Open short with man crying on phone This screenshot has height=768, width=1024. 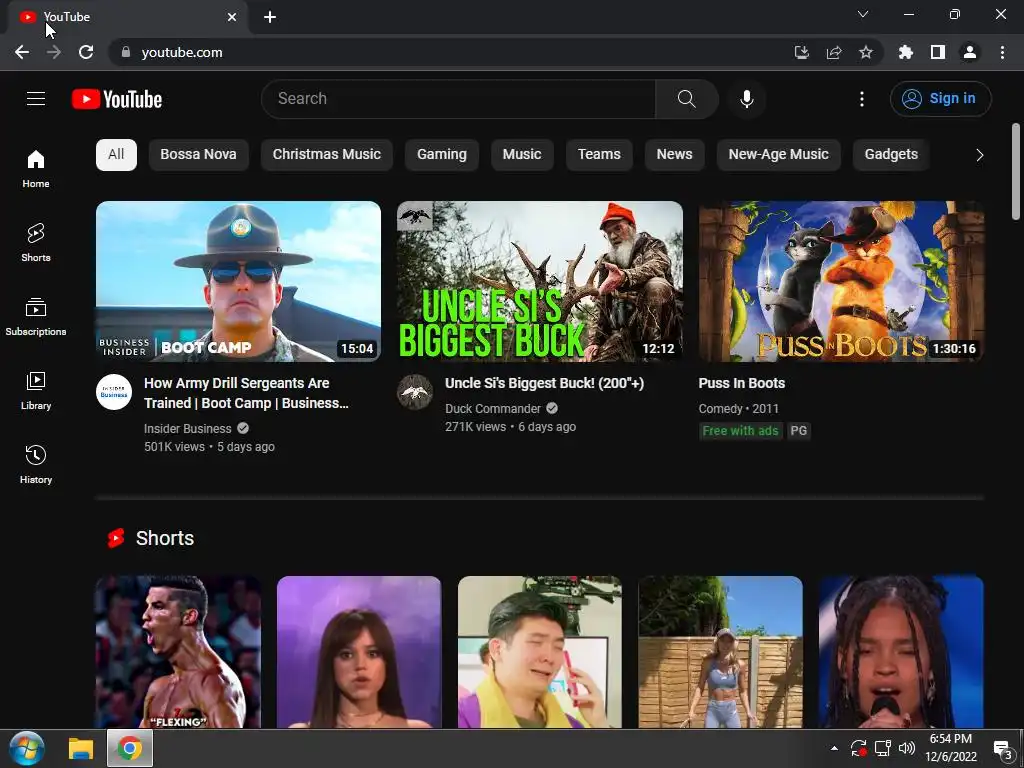[540, 652]
